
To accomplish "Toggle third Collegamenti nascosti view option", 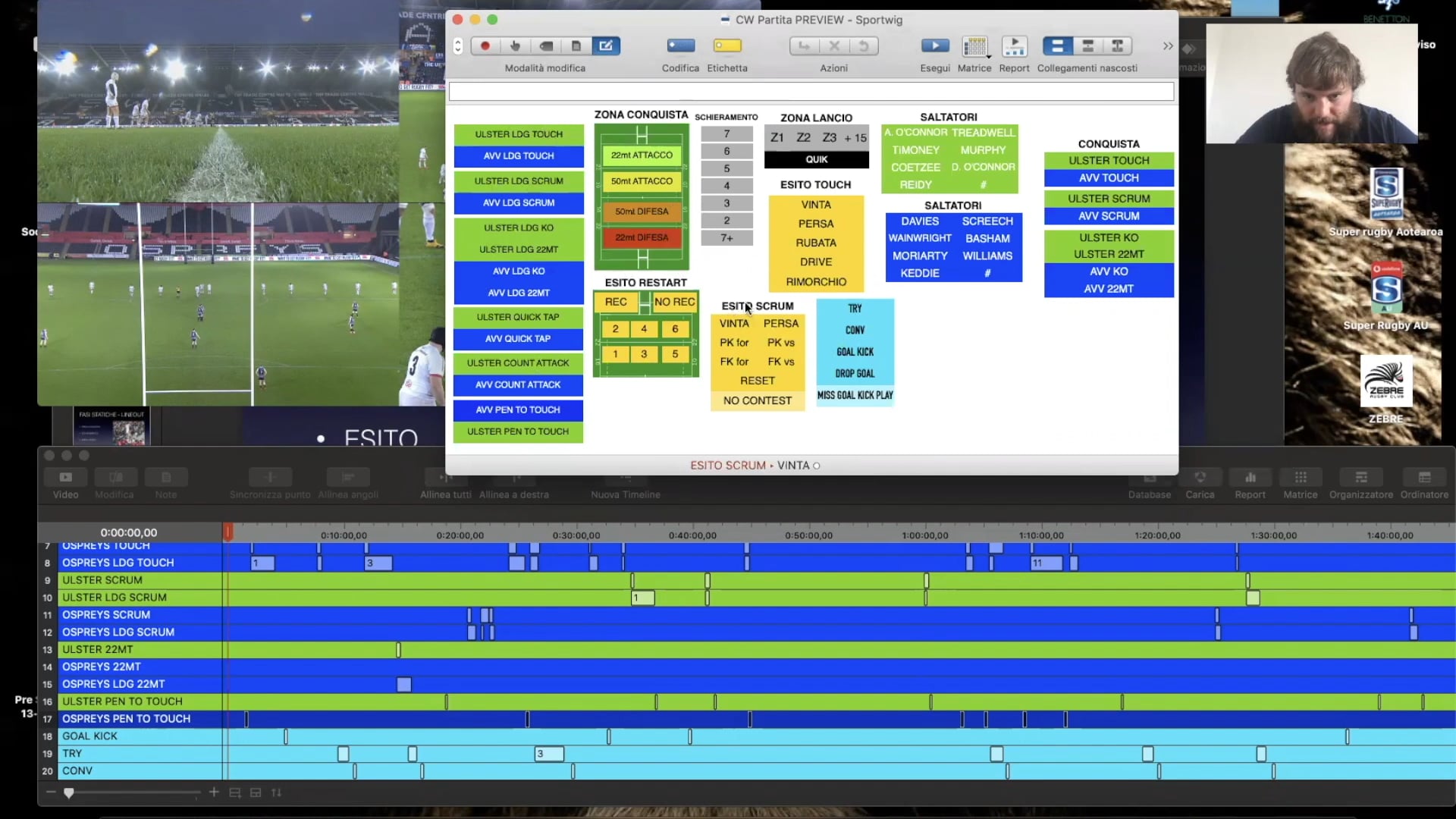I will pyautogui.click(x=1118, y=46).
